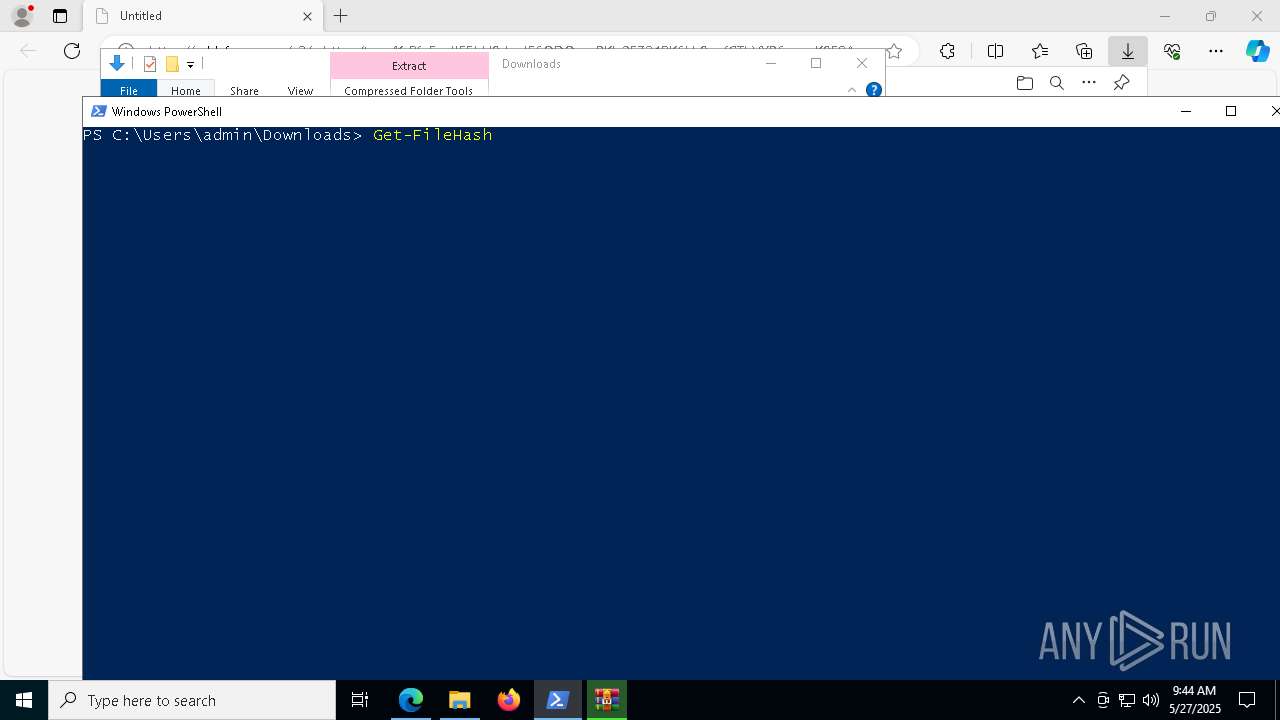Open volume speaker tray icon
The image size is (1280, 720).
coord(1151,700)
